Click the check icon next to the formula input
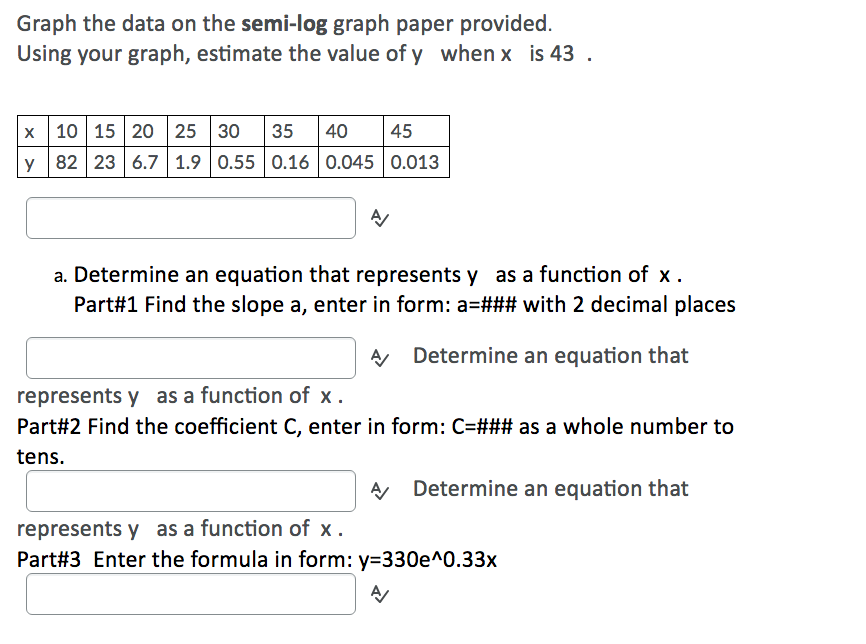Screen dimensions: 866x644 point(378,593)
